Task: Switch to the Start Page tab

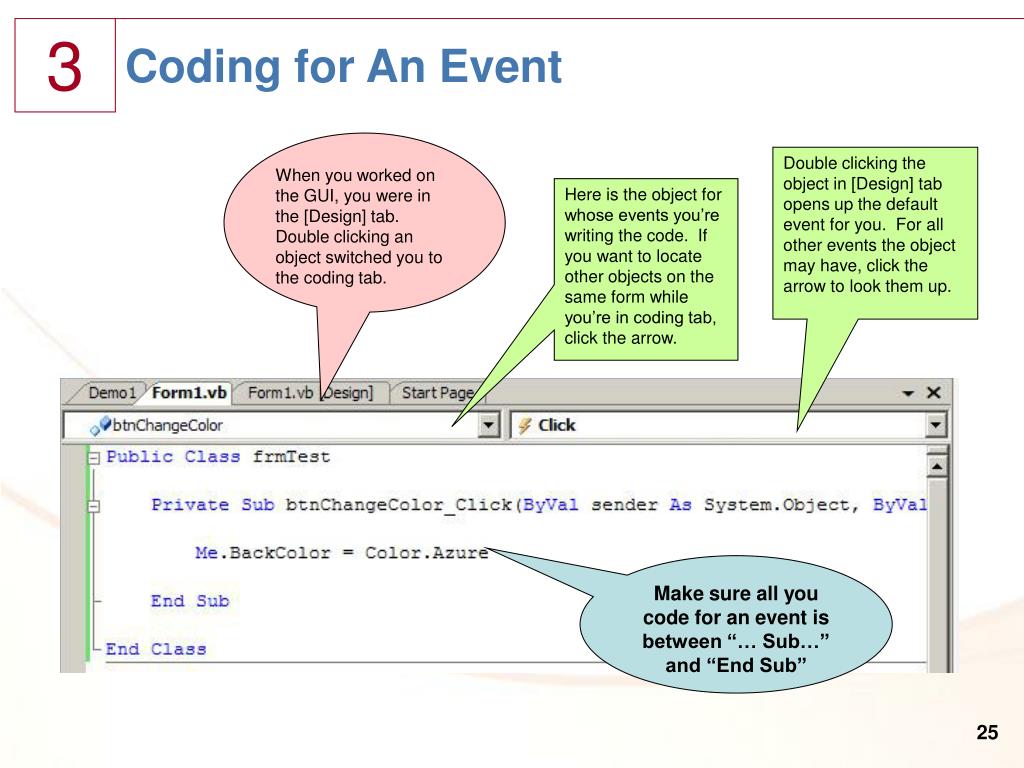Action: tap(438, 392)
